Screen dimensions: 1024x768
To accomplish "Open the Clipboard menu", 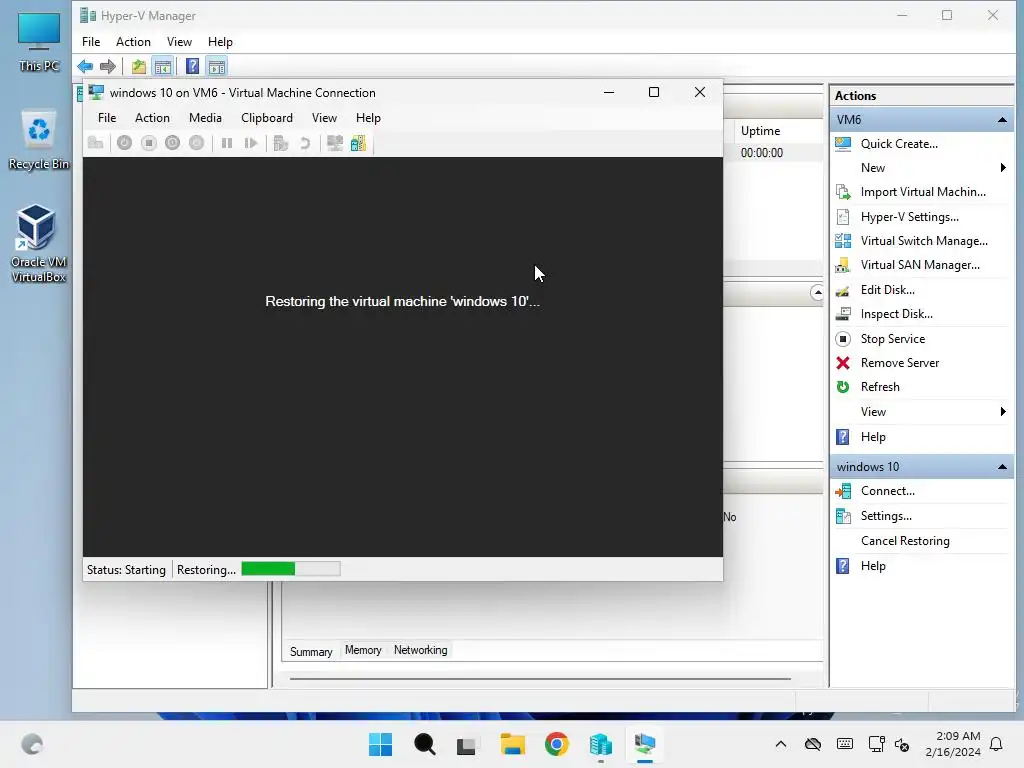I will pos(266,118).
